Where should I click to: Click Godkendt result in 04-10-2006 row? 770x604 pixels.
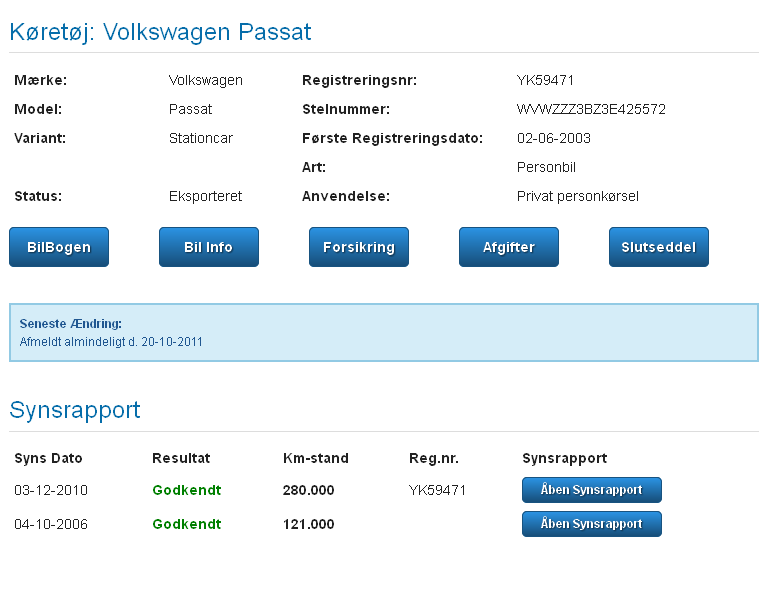[x=187, y=524]
